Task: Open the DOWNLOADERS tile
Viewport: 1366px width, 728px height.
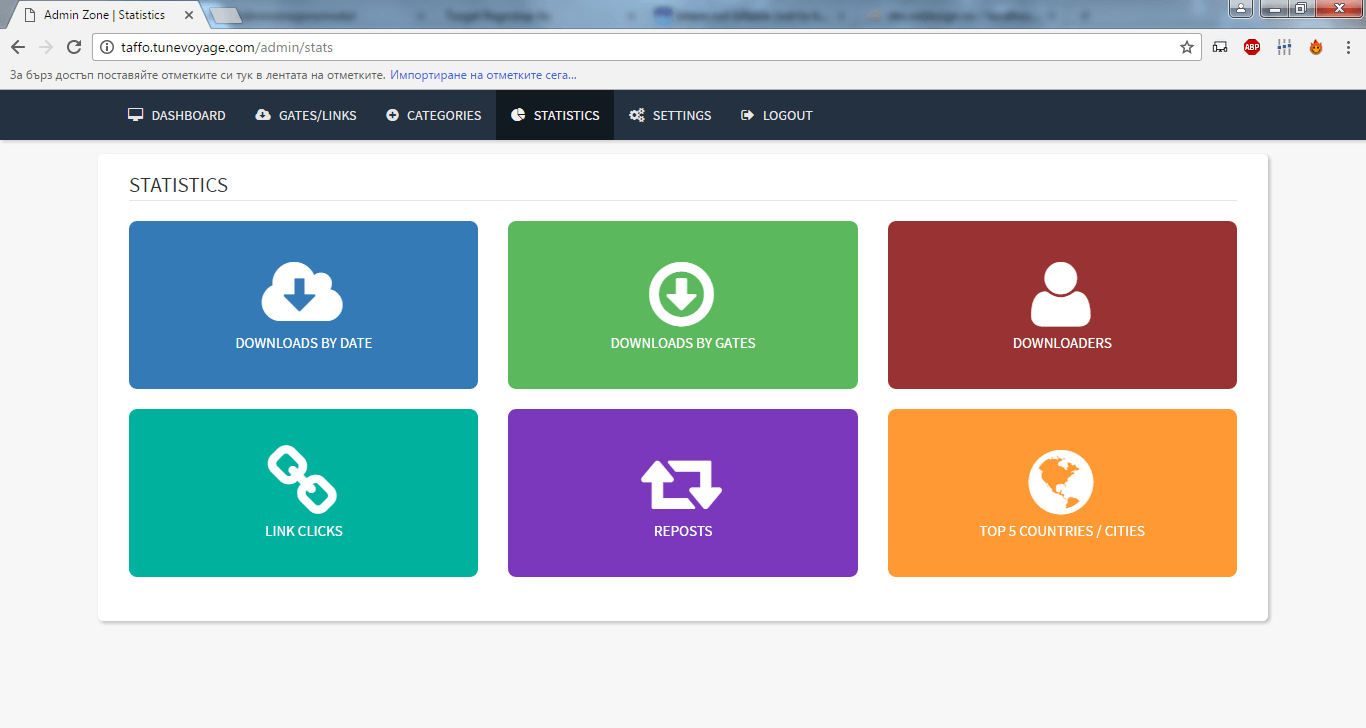Action: click(x=1062, y=305)
